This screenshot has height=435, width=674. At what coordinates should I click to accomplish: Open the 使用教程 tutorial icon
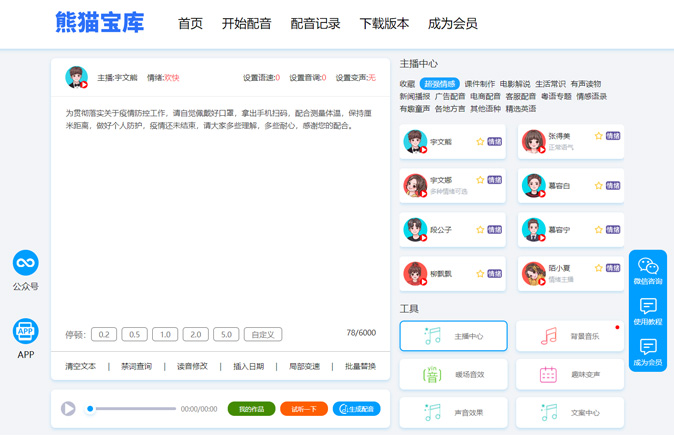648,306
